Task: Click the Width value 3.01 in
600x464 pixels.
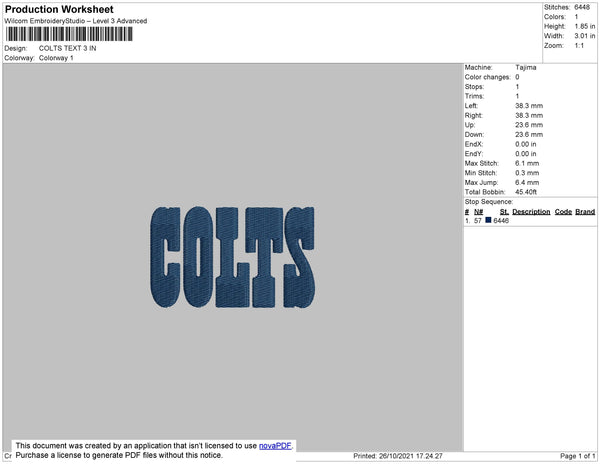Action: tap(584, 36)
